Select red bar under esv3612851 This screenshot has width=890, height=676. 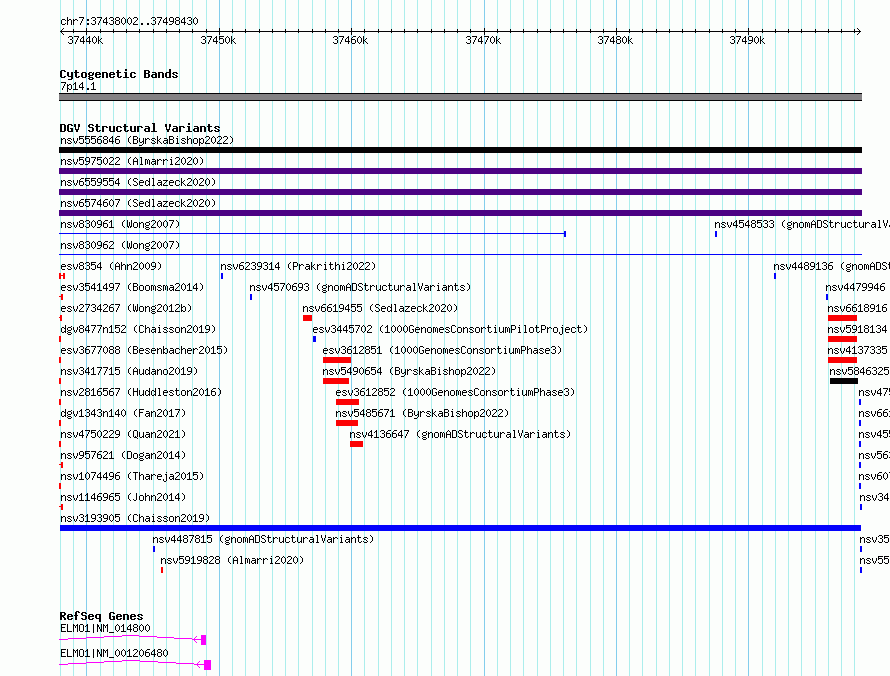click(x=337, y=360)
